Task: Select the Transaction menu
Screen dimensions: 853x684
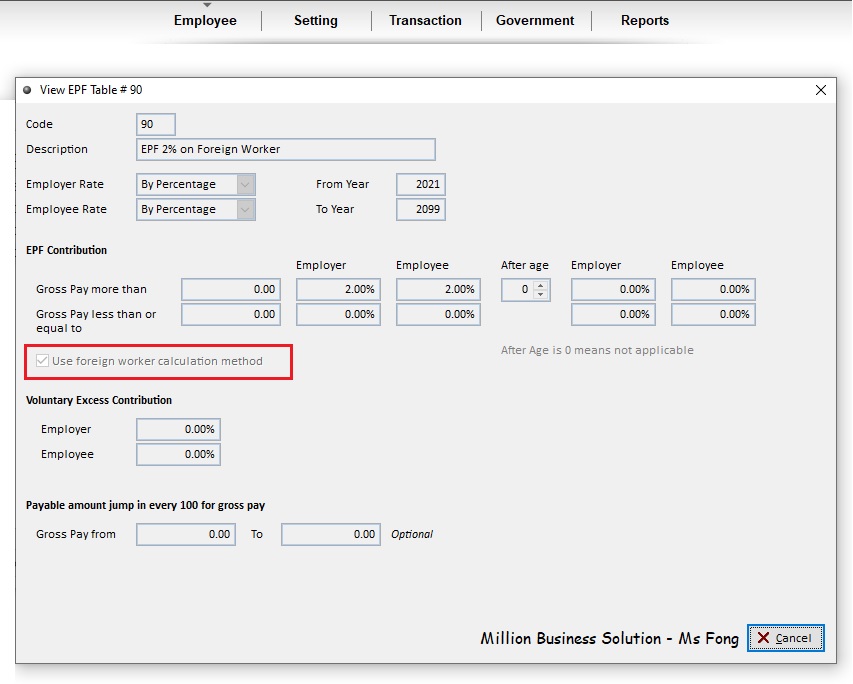Action: 425,21
